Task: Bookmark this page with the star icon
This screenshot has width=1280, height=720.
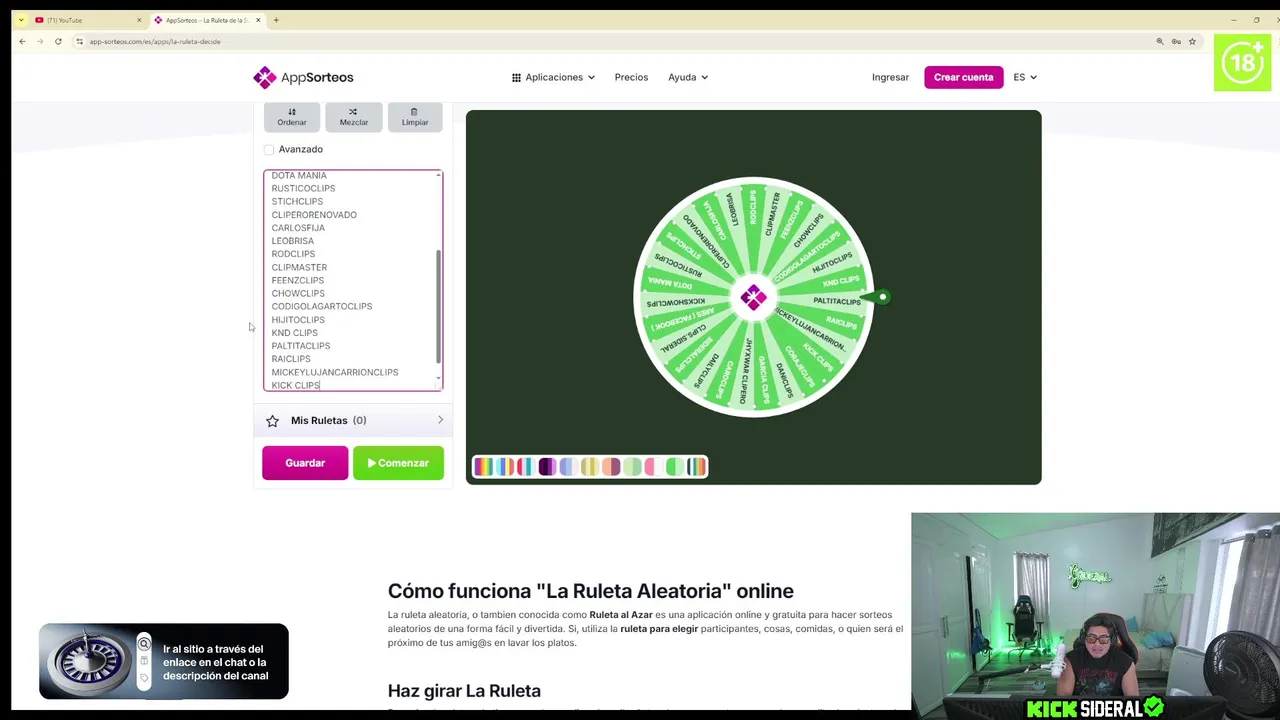Action: point(1192,41)
